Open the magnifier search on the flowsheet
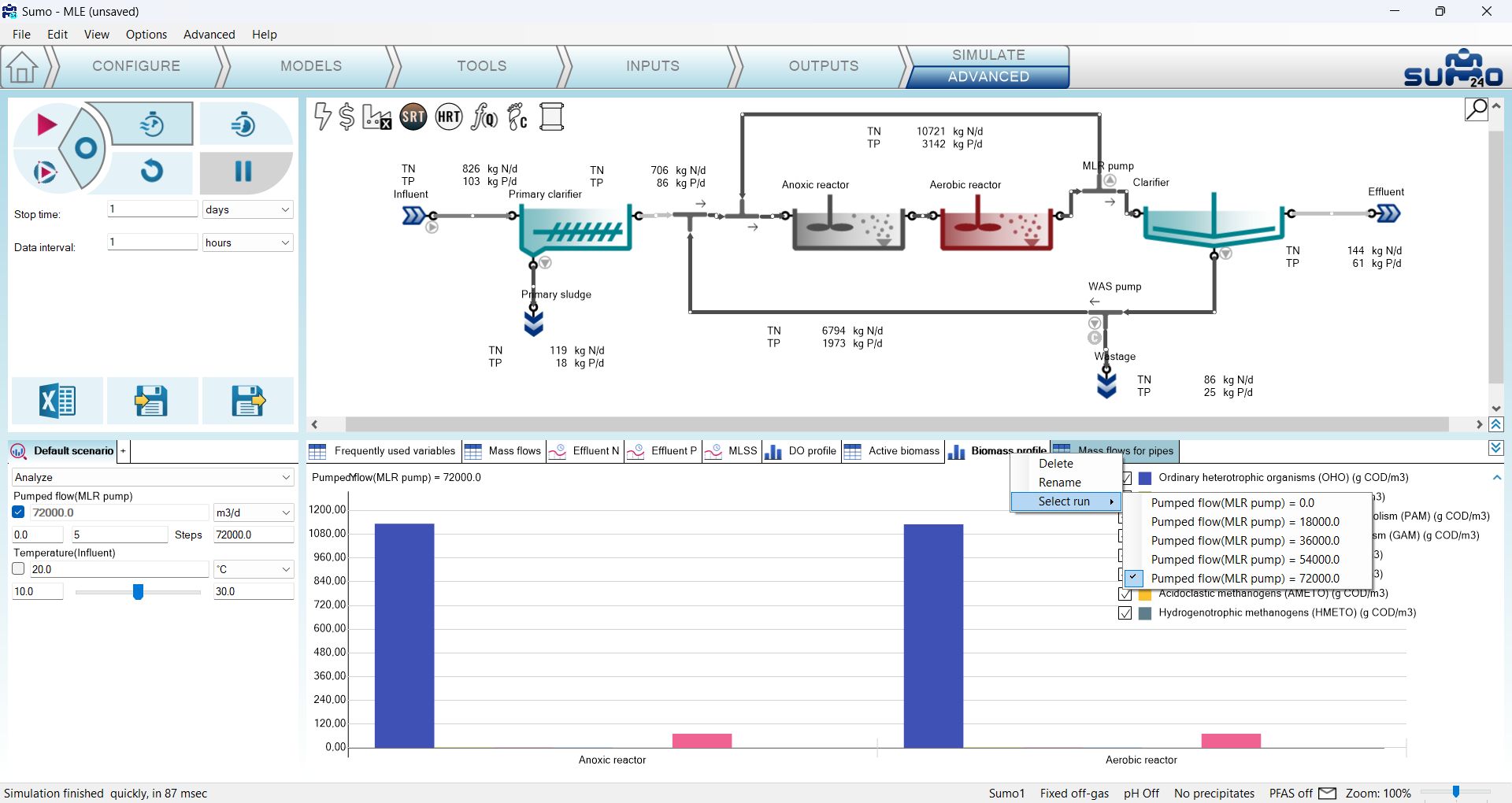Image resolution: width=1512 pixels, height=803 pixels. click(1476, 109)
